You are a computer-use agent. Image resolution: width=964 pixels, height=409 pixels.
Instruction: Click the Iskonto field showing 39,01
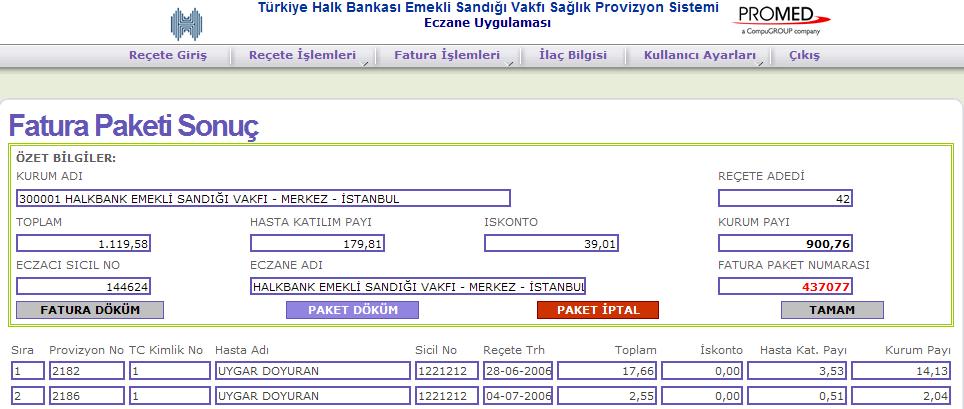[x=551, y=244]
